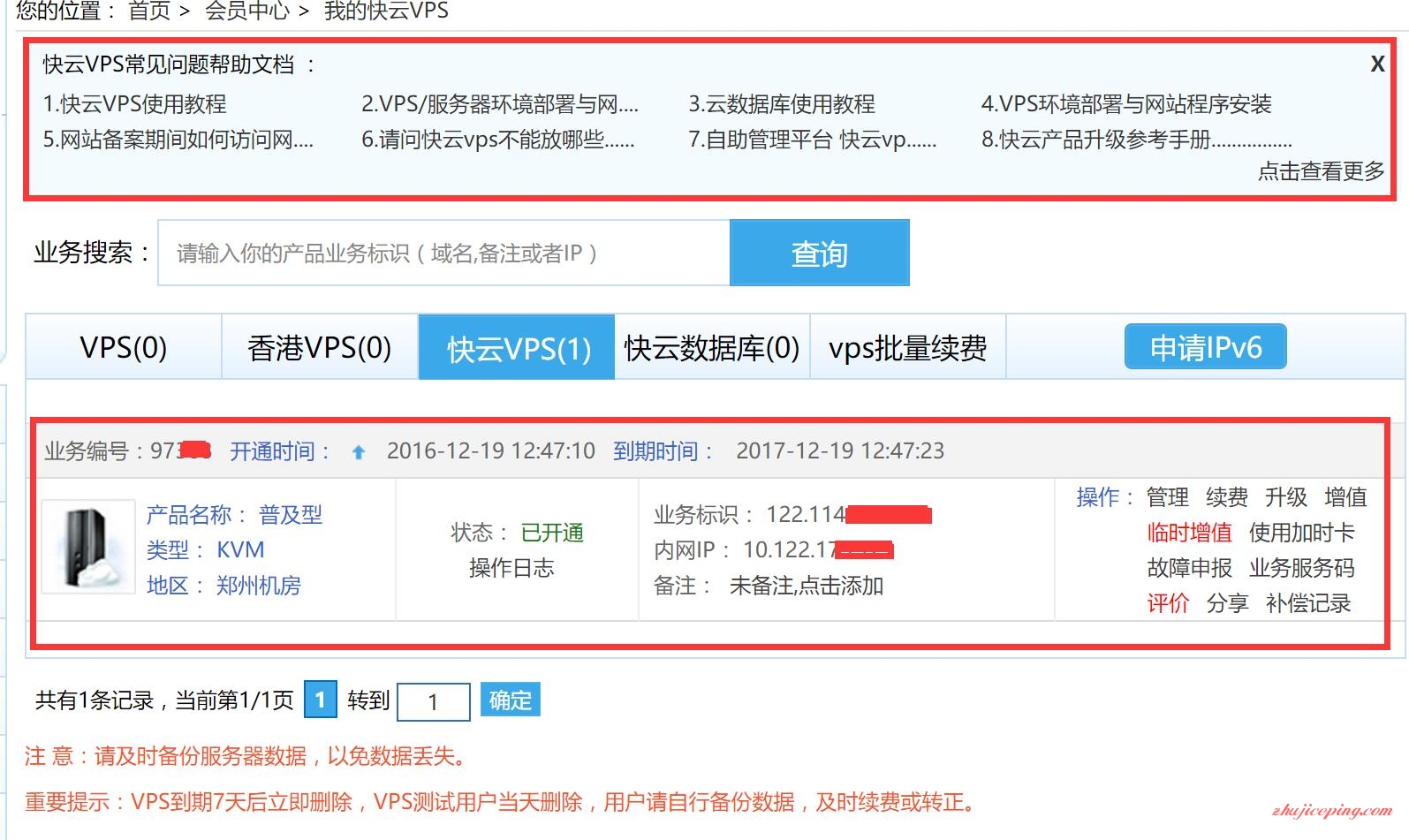Click the 查询 search button
1409x840 pixels.
819,254
